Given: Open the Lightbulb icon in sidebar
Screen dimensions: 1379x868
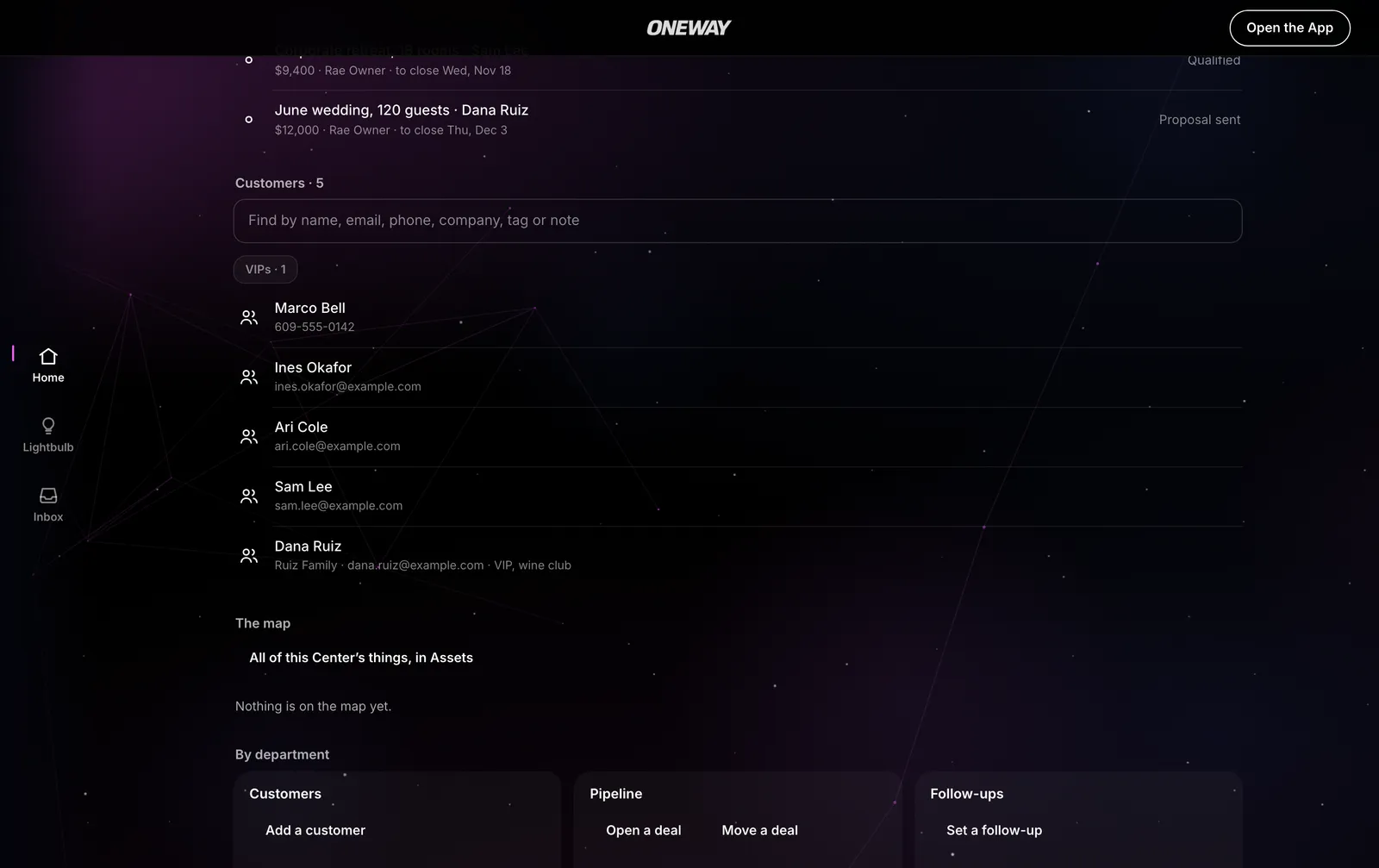Looking at the screenshot, I should point(48,426).
